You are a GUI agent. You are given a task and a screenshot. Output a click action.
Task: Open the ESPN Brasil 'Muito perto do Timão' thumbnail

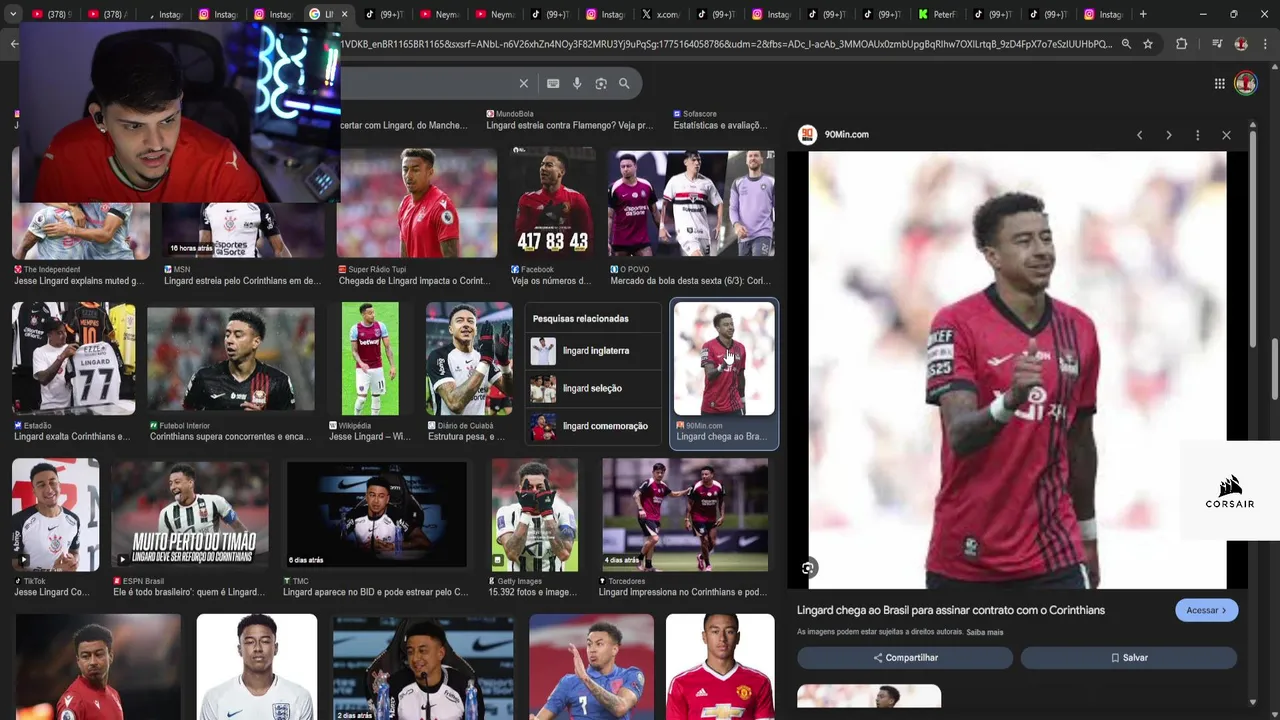click(190, 515)
